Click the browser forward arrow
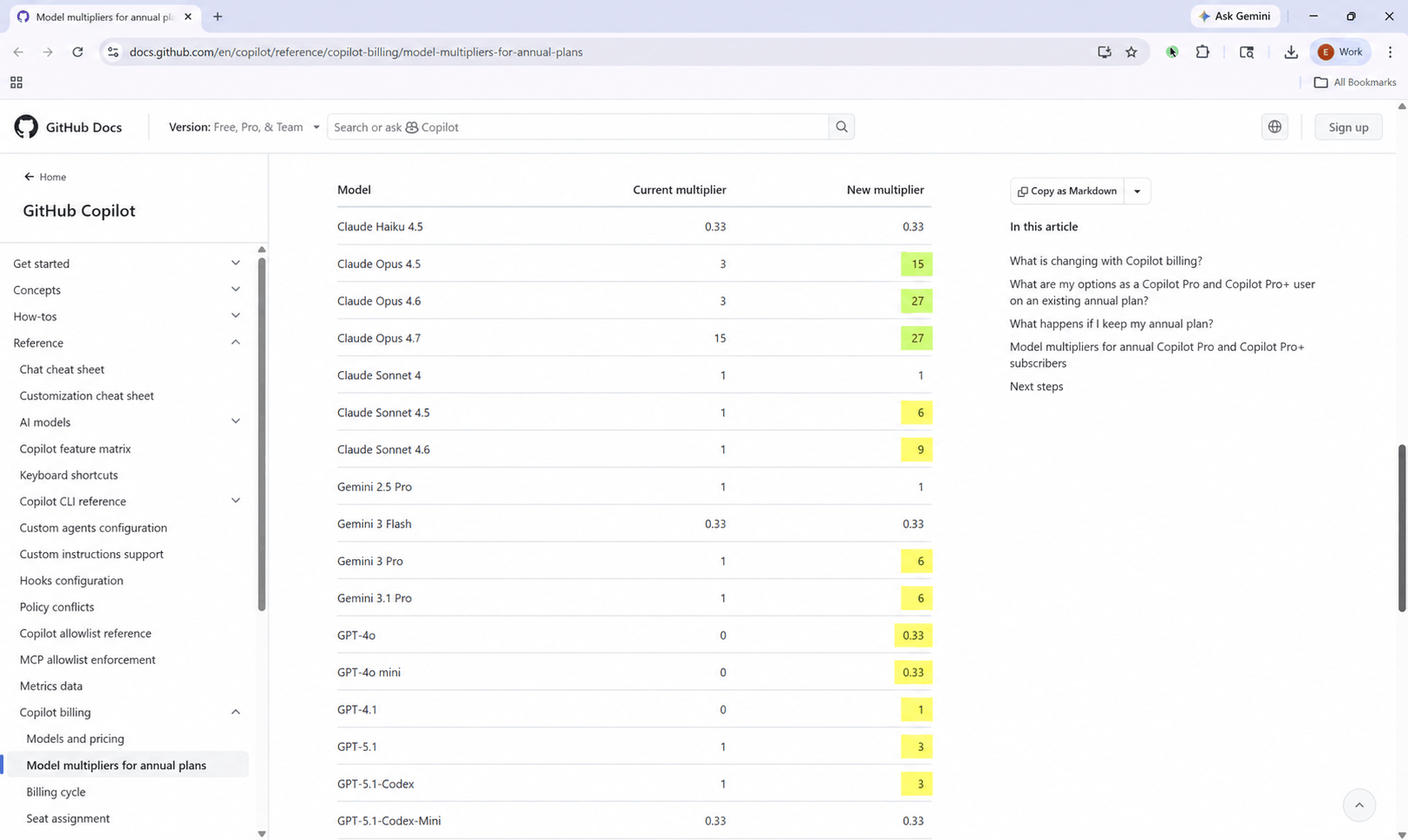1408x840 pixels. 48,52
